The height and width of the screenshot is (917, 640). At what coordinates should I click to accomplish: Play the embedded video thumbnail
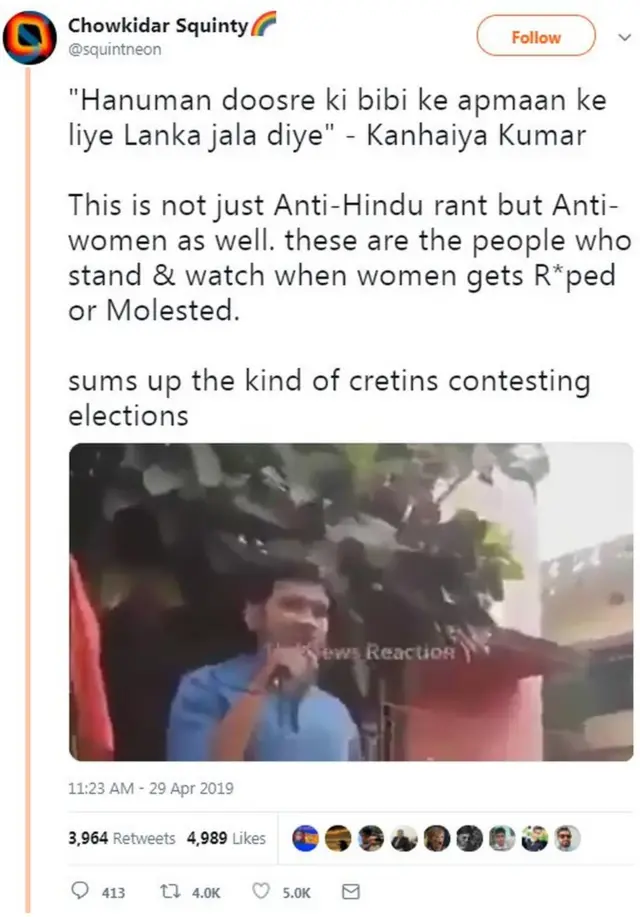coord(350,602)
